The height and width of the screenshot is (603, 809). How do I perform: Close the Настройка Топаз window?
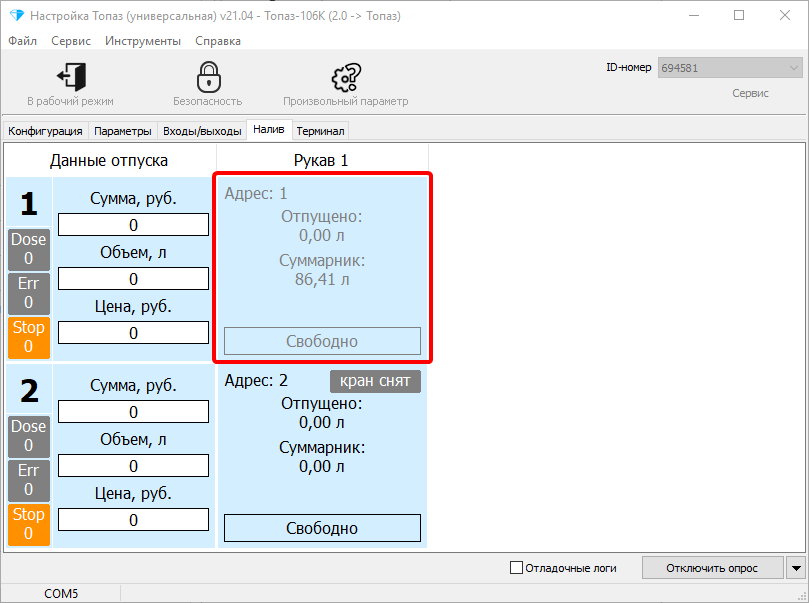[x=785, y=15]
